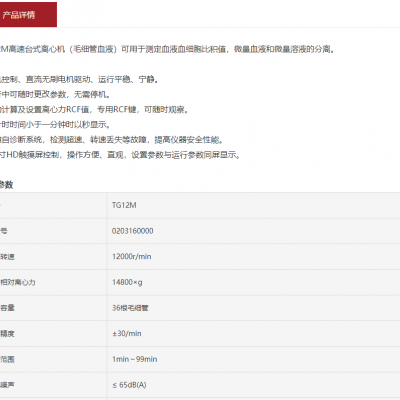Click the line about 自诊断系统
The image size is (400, 400).
112,140
